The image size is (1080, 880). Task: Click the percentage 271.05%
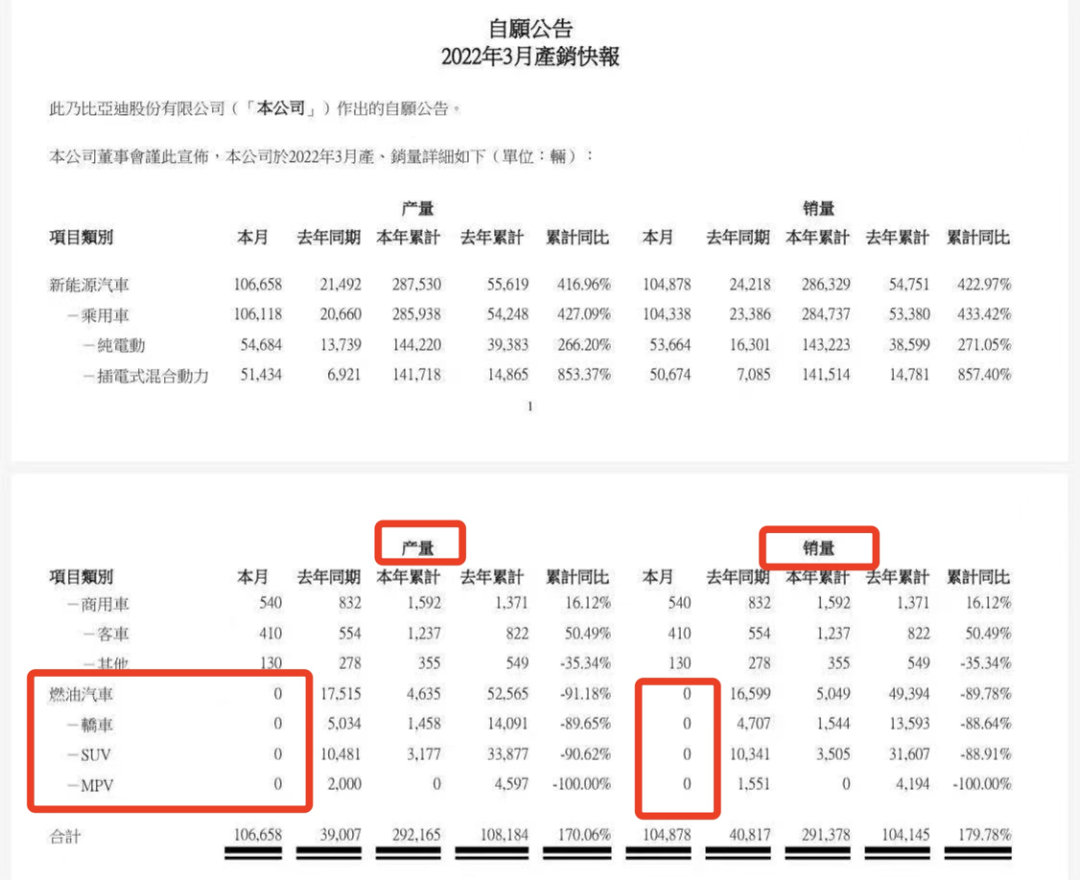click(984, 344)
